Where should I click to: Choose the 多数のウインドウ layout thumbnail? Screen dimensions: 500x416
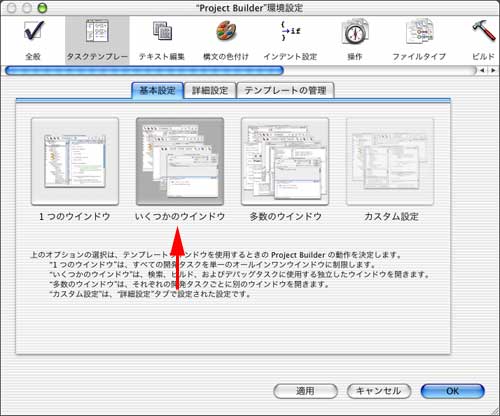click(285, 161)
